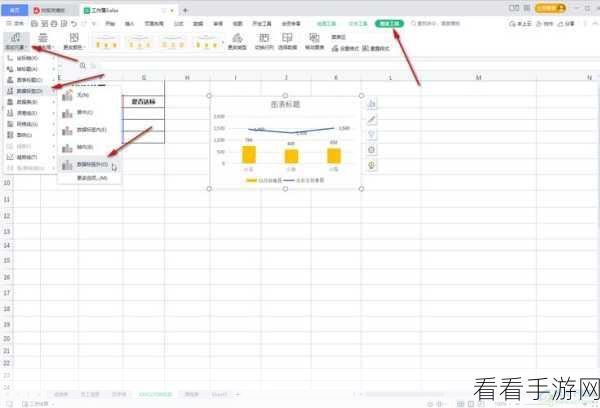The height and width of the screenshot is (408, 600).
Task: Click the command search box
Action: (x=435, y=23)
